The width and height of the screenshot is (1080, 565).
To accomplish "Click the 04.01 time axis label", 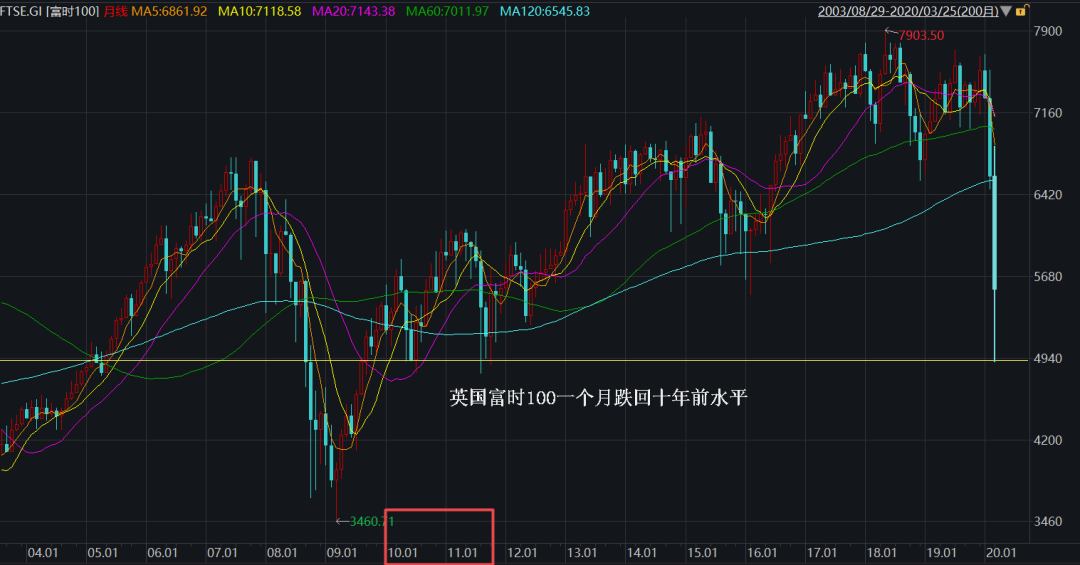I will coord(43,553).
